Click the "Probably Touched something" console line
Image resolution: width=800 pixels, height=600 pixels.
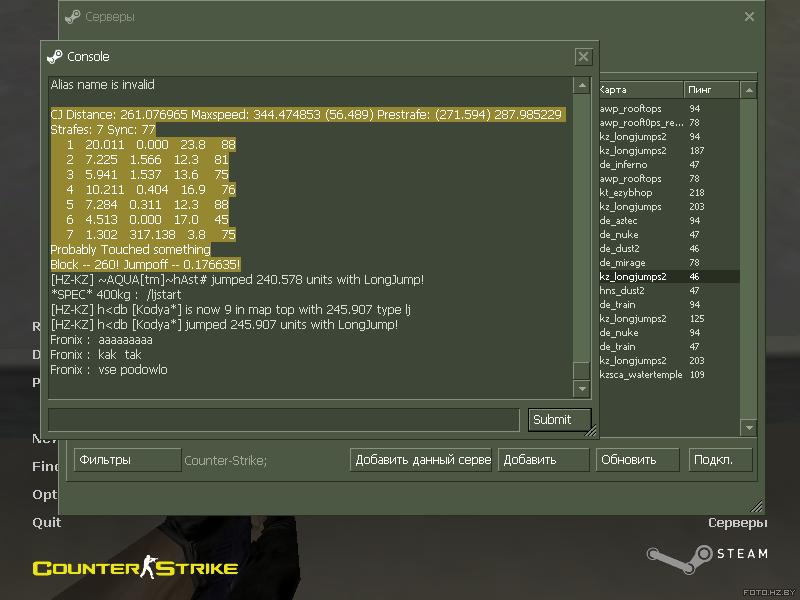click(x=131, y=249)
